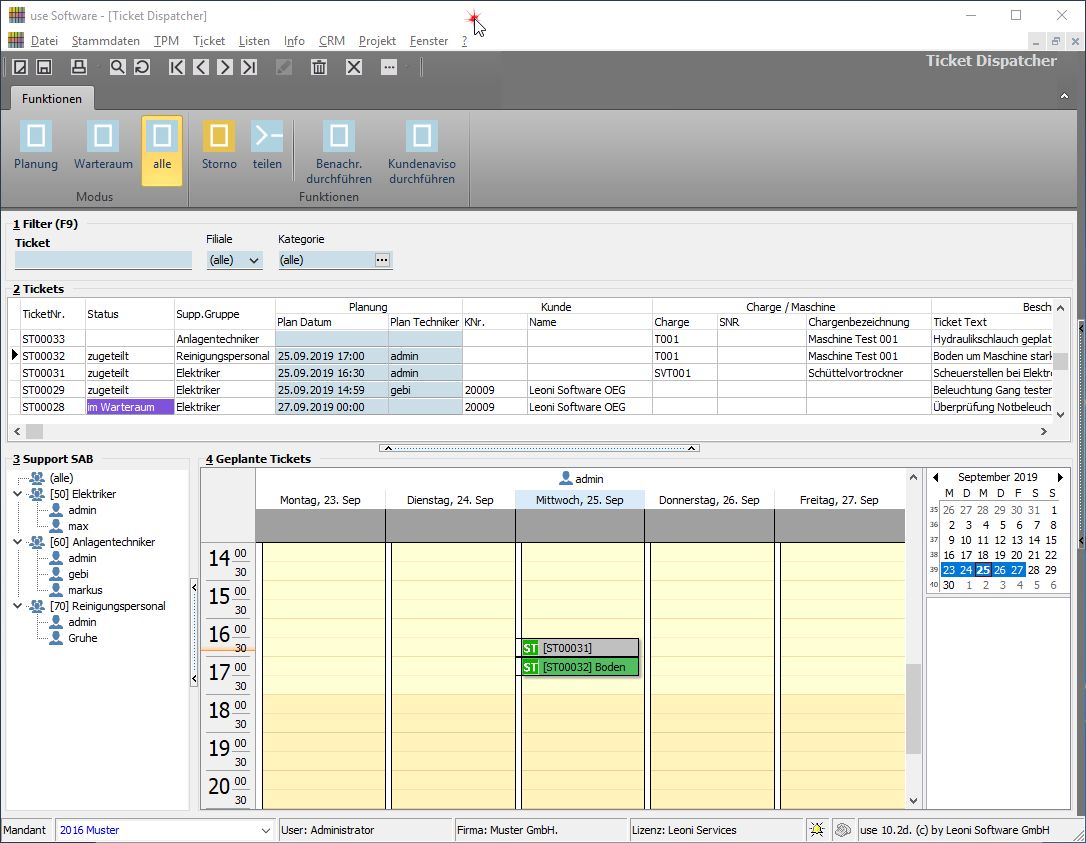
Task: Open the Mandant dropdown
Action: (x=265, y=830)
